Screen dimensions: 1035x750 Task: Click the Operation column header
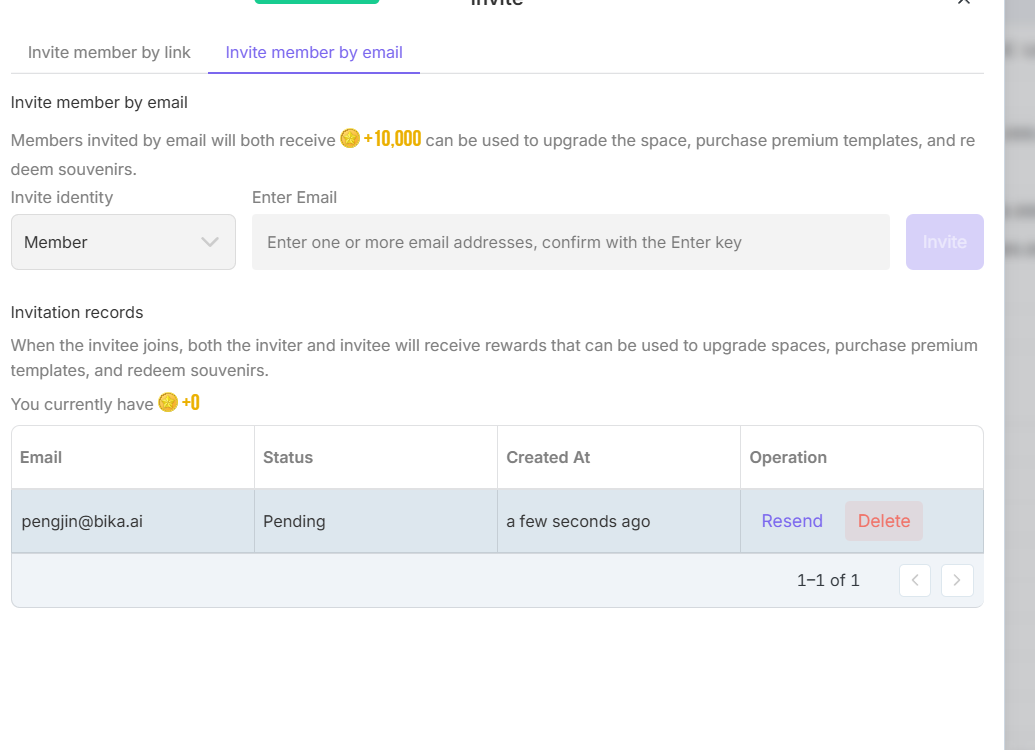pyautogui.click(x=788, y=457)
